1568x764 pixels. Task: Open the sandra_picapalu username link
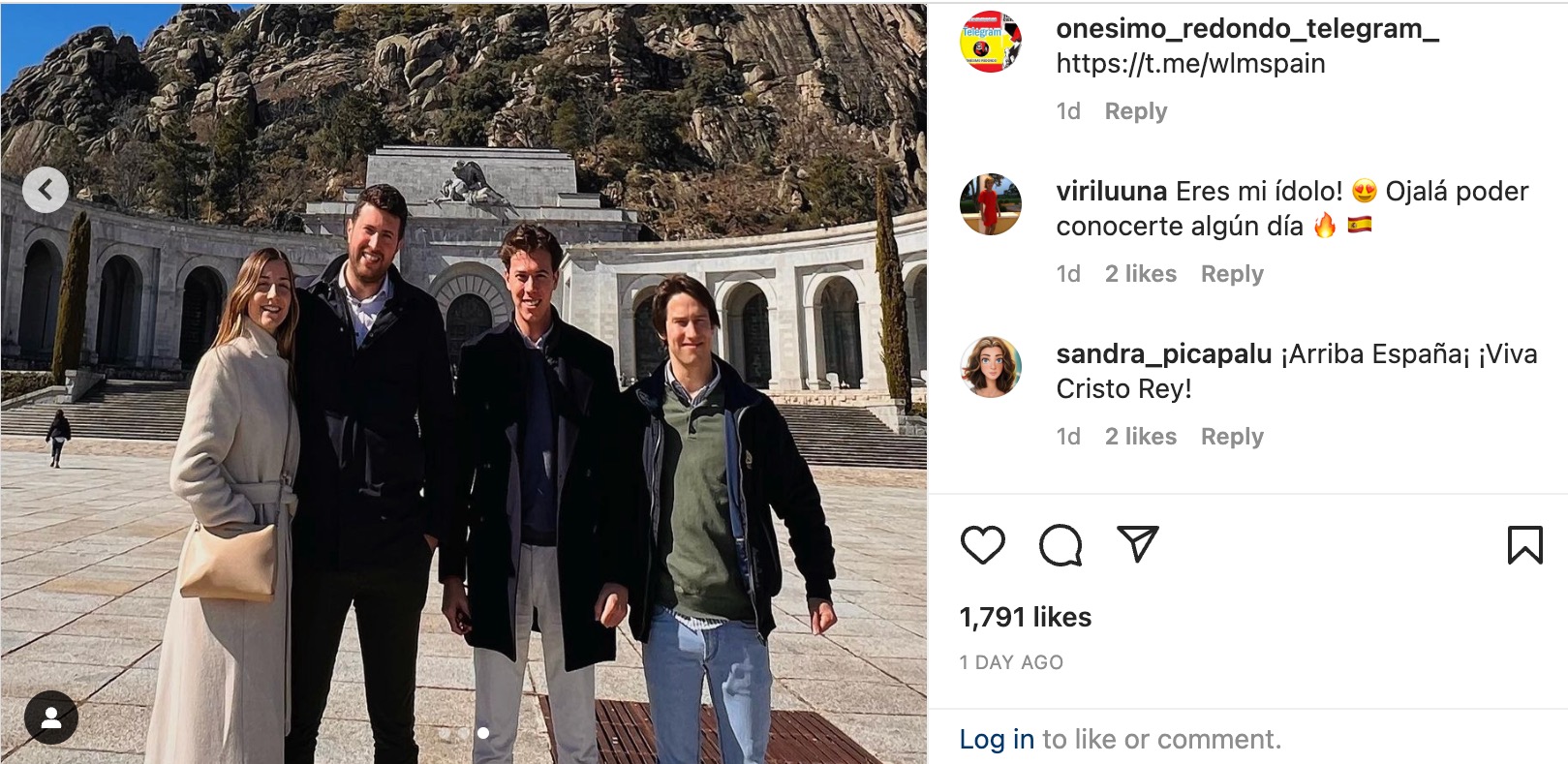[1163, 354]
